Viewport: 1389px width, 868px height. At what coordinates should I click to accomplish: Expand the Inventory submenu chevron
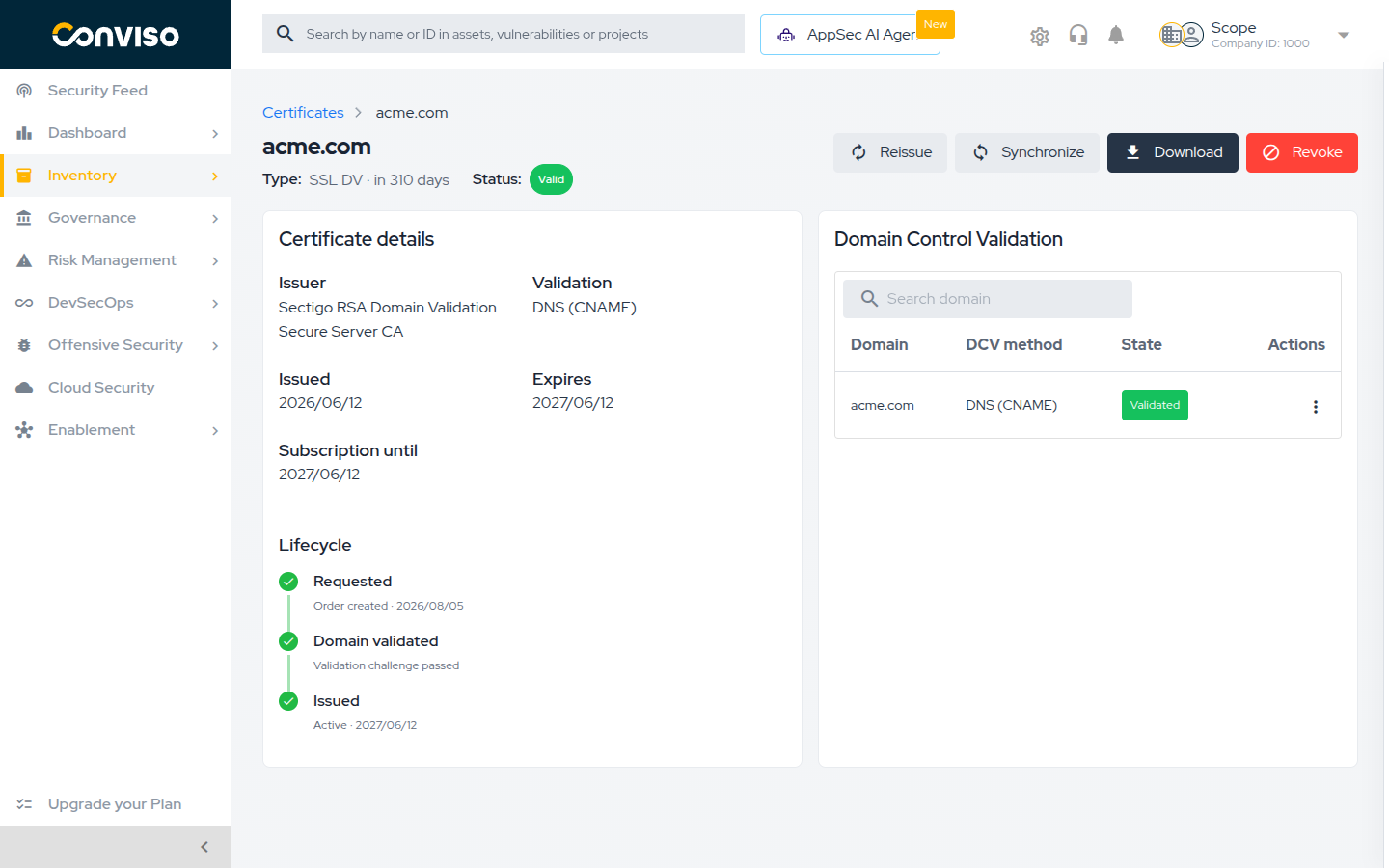(x=215, y=176)
